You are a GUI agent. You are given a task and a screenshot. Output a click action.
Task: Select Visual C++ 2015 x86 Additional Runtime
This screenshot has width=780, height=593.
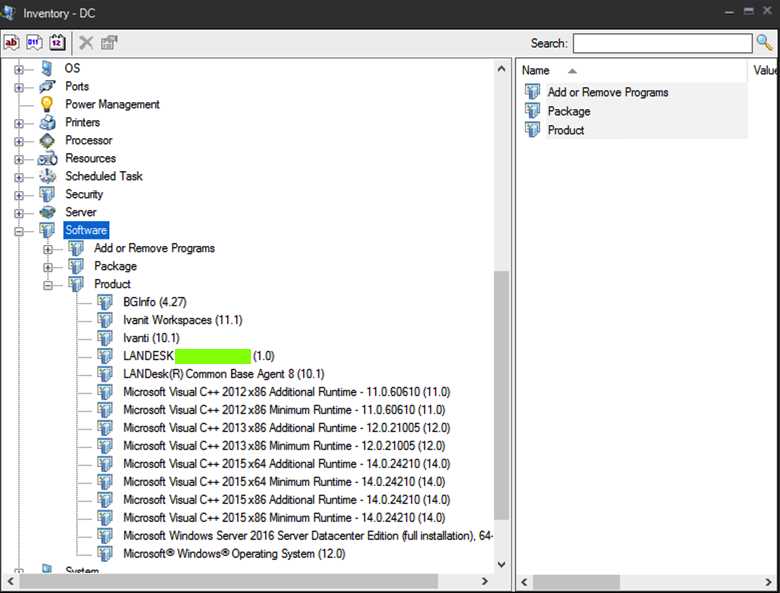(x=287, y=499)
